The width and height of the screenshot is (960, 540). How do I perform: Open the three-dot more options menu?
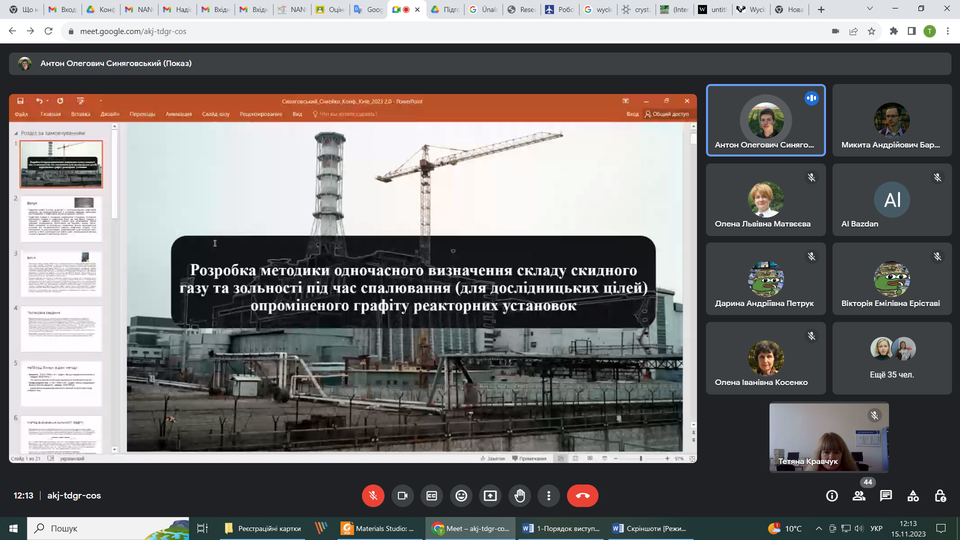point(548,495)
